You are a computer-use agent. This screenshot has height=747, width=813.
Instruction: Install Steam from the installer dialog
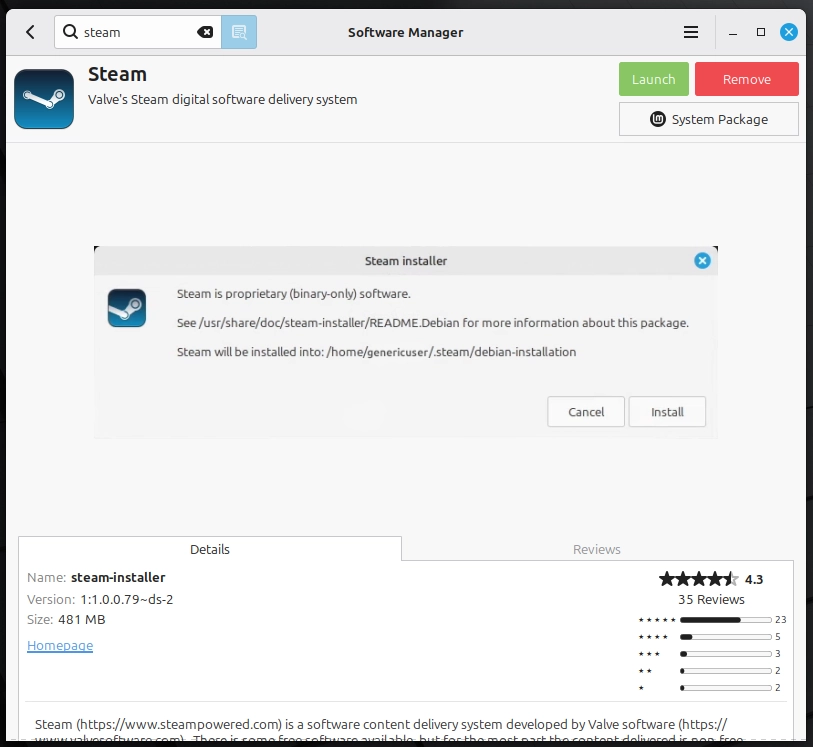coord(667,411)
